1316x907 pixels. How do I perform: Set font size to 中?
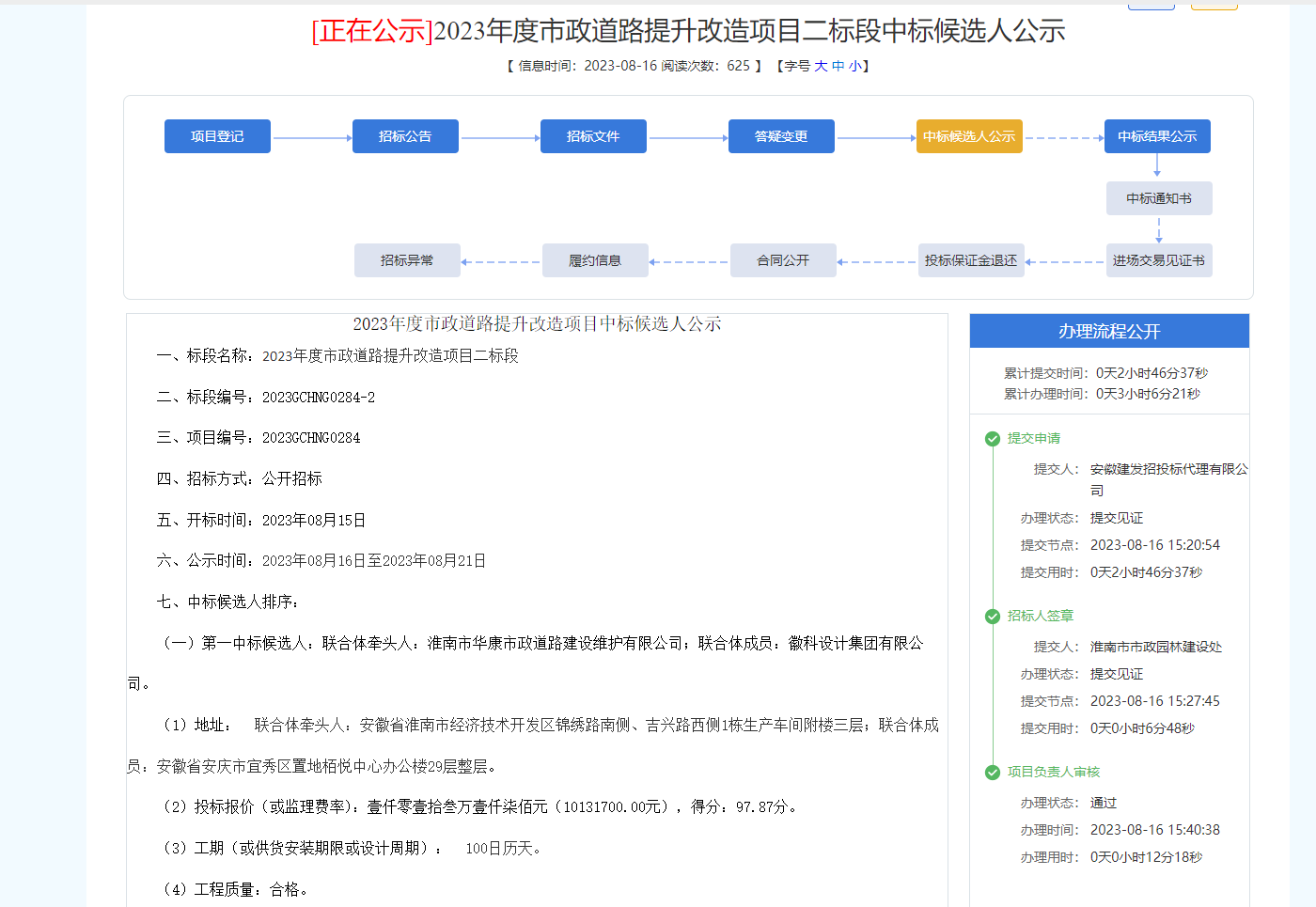(838, 66)
